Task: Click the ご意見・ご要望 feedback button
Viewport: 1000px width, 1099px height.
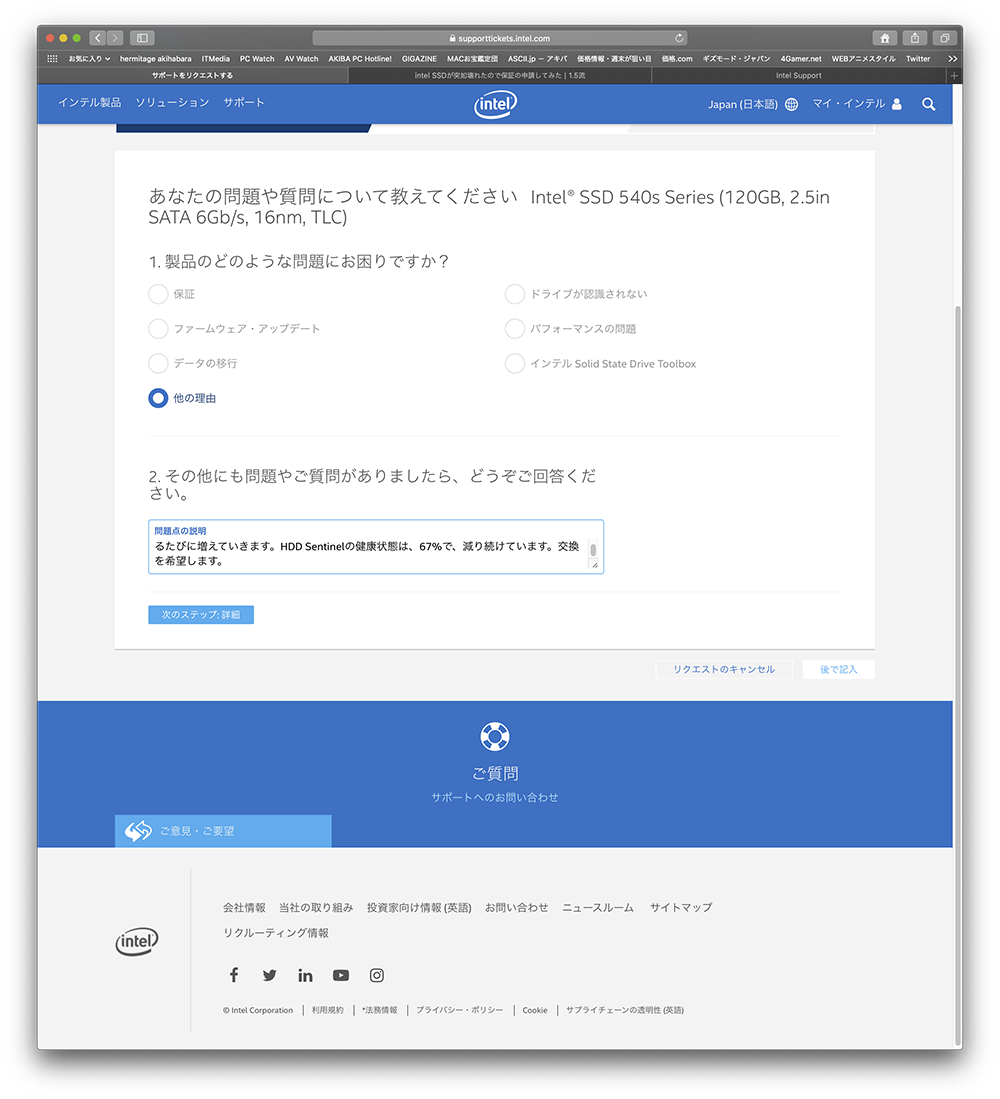Action: pyautogui.click(x=223, y=831)
